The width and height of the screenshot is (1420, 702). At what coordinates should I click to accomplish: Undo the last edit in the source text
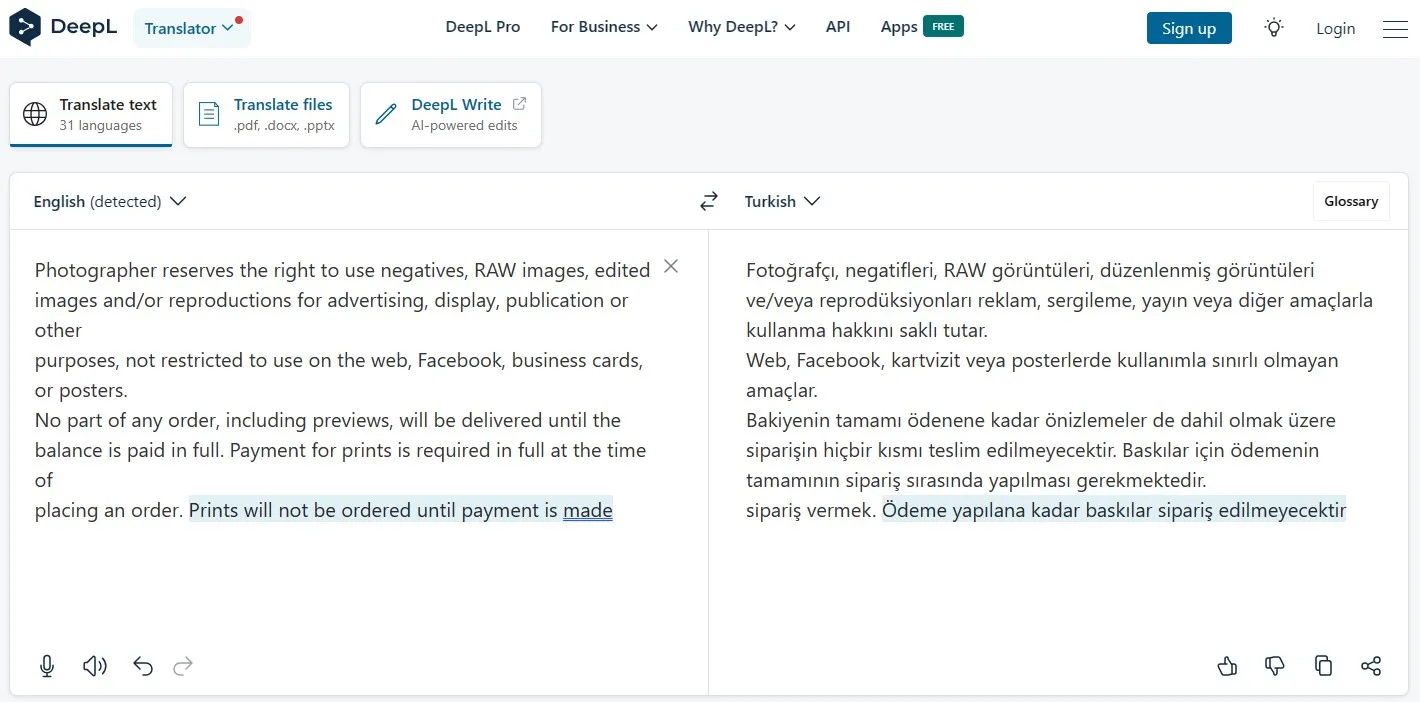143,665
